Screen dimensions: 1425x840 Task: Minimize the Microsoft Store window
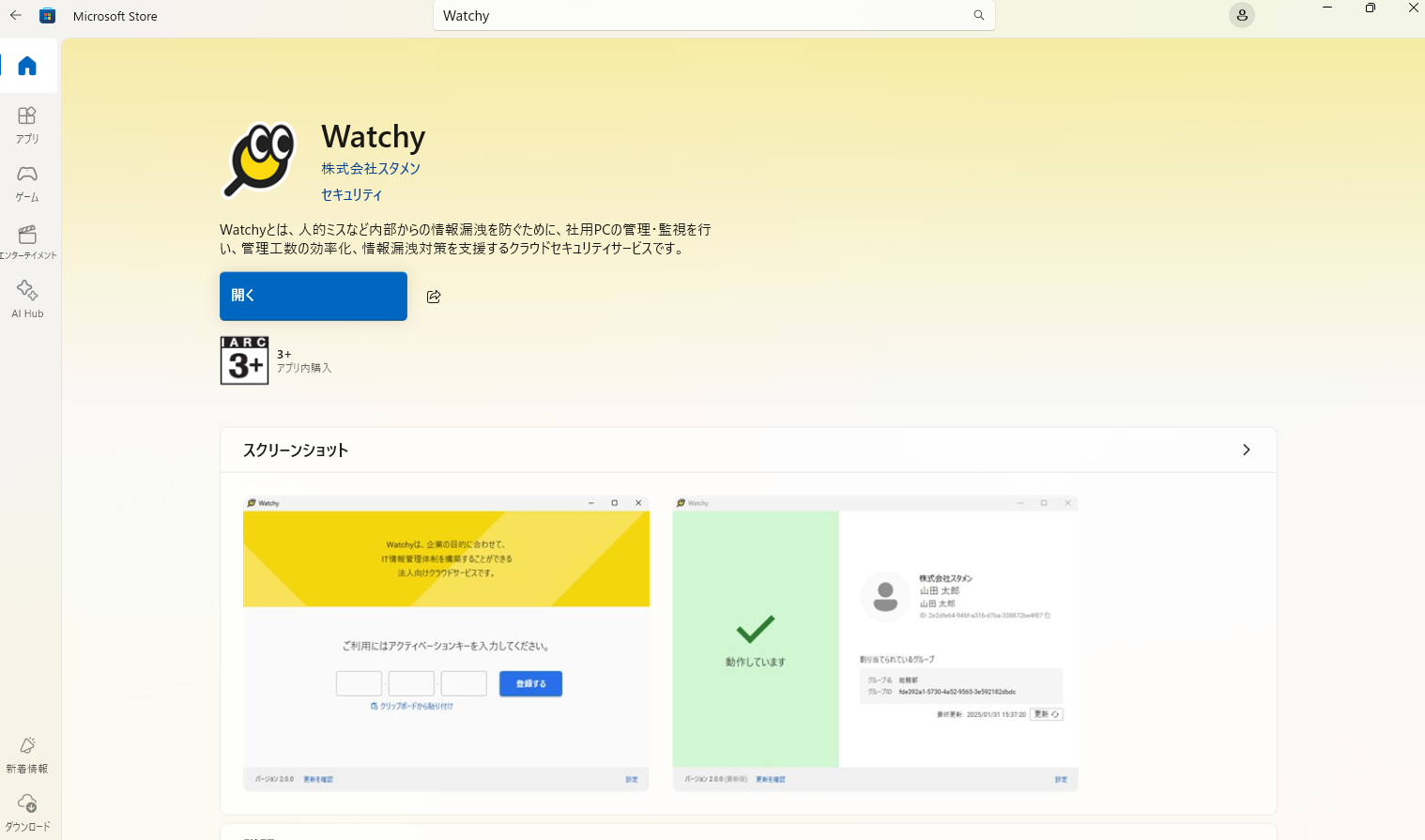pyautogui.click(x=1327, y=8)
